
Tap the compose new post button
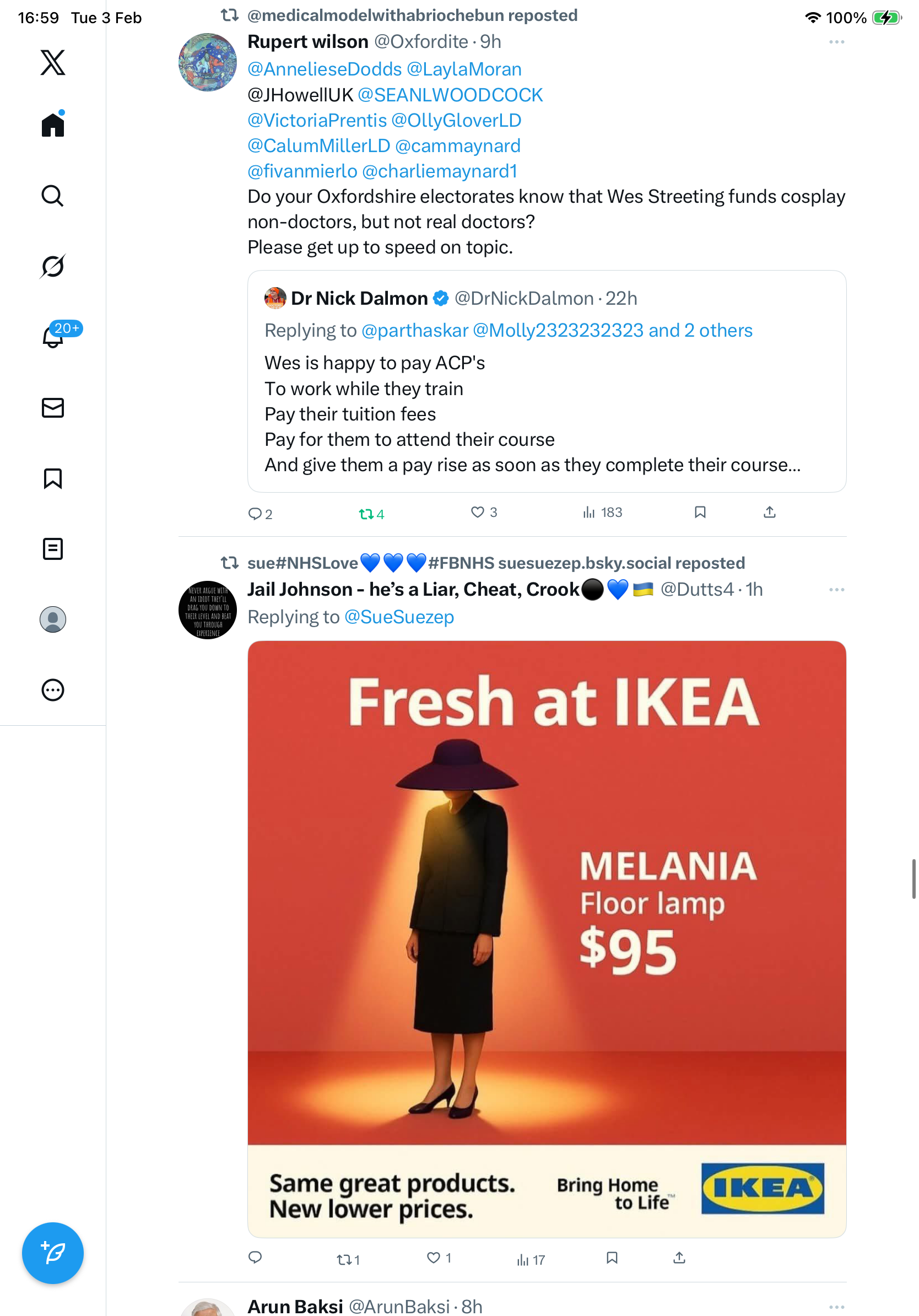tap(53, 1253)
